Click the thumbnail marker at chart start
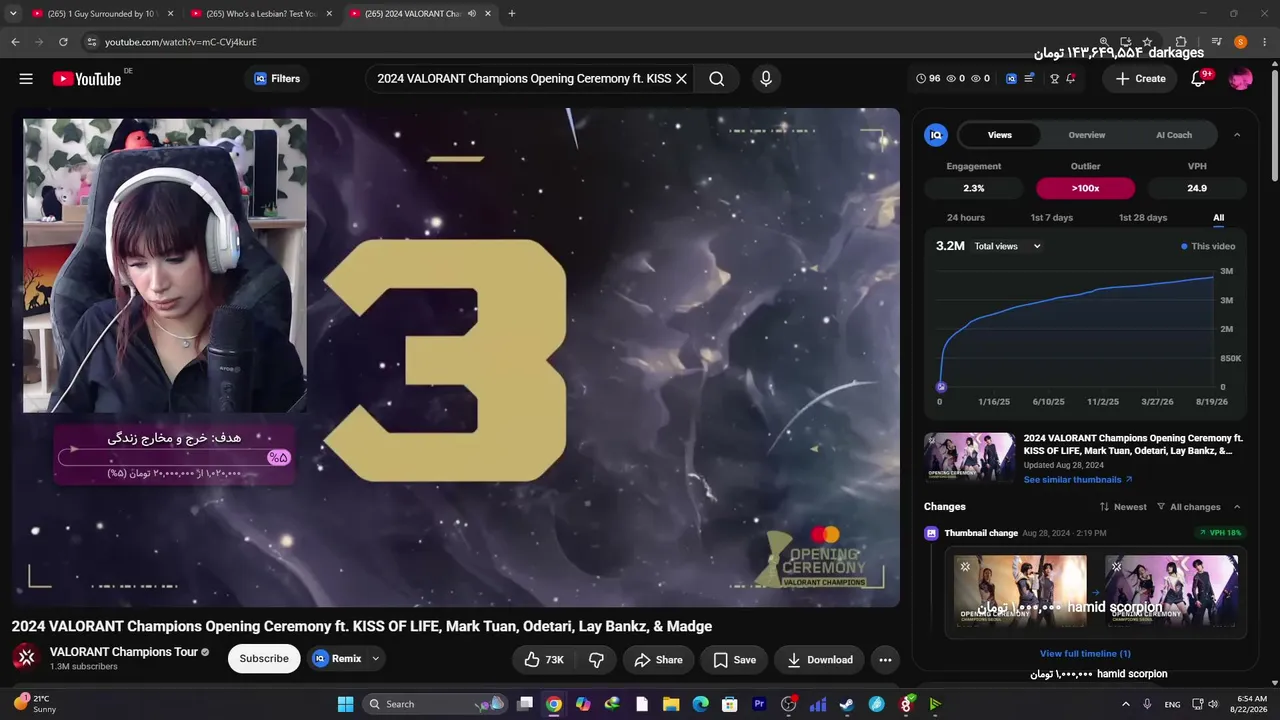Image resolution: width=1280 pixels, height=720 pixels. [x=941, y=387]
